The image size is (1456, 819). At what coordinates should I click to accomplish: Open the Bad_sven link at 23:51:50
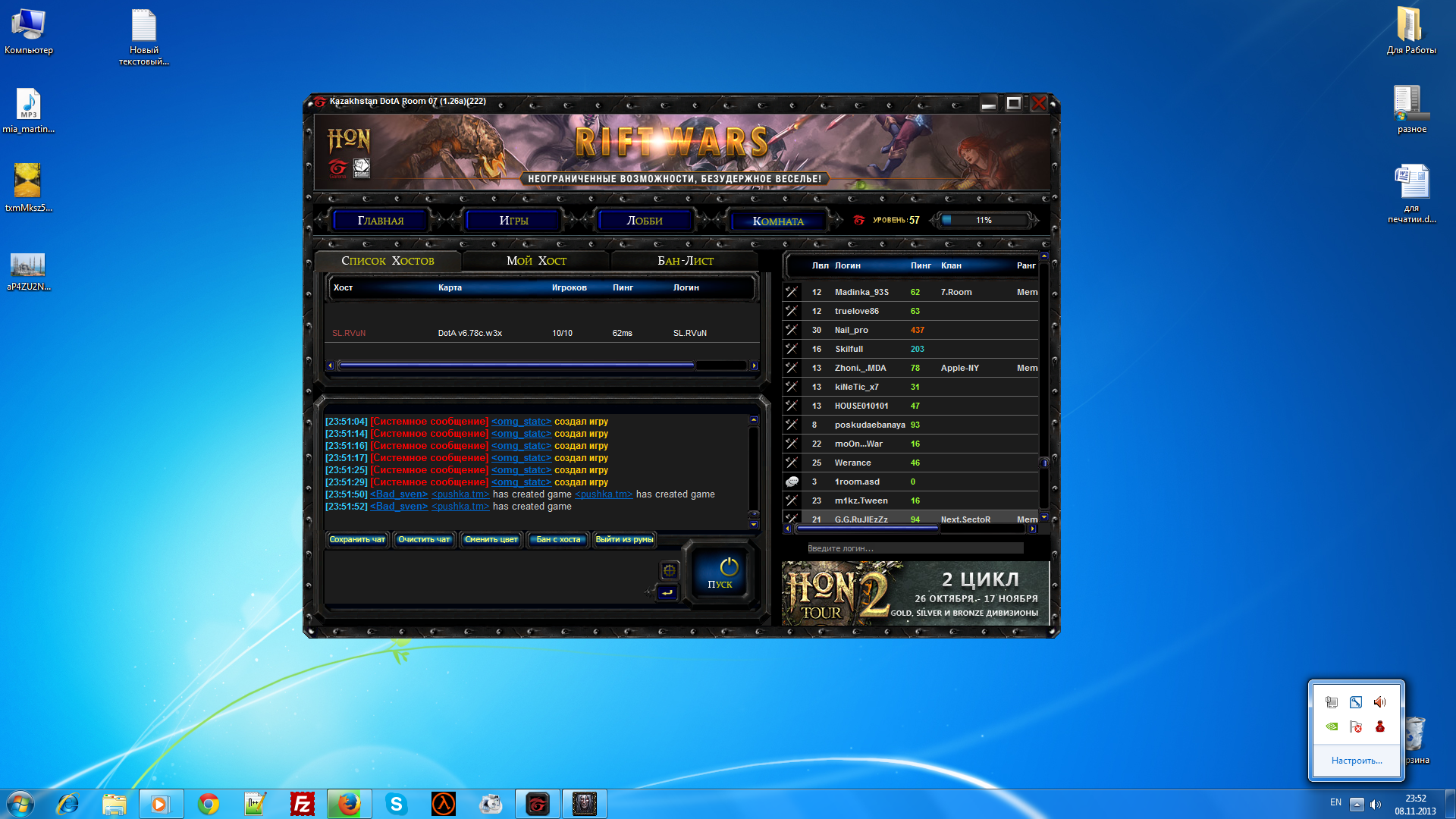point(399,494)
